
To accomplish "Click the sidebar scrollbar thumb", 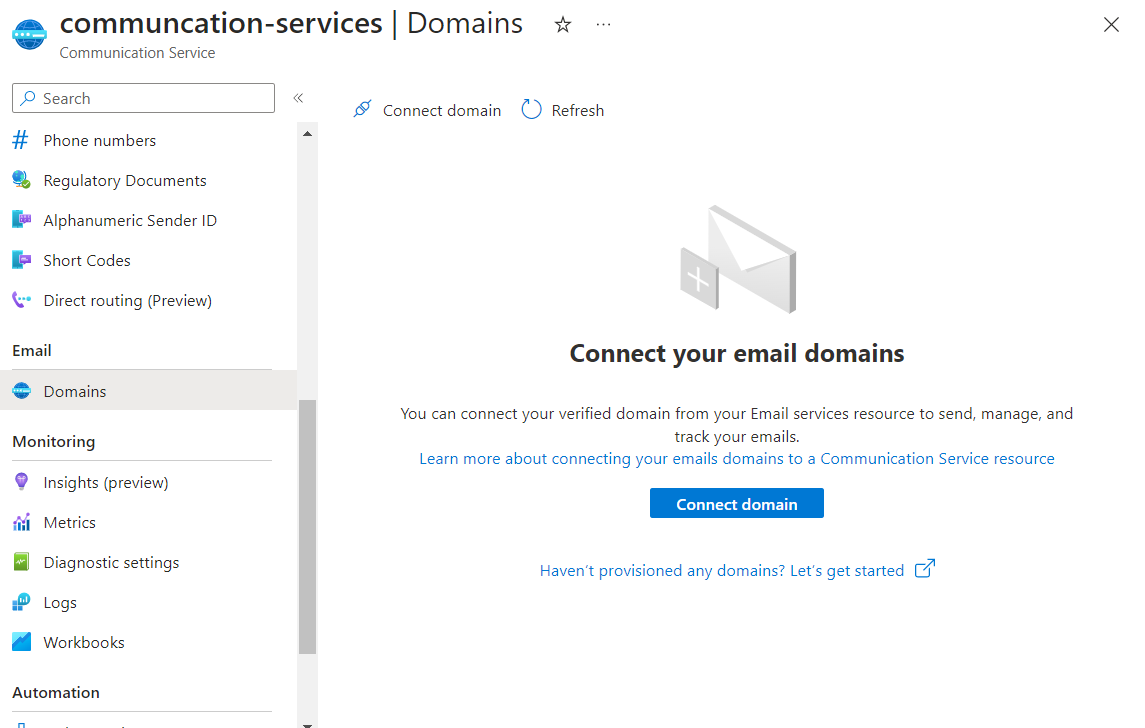I will (x=307, y=526).
